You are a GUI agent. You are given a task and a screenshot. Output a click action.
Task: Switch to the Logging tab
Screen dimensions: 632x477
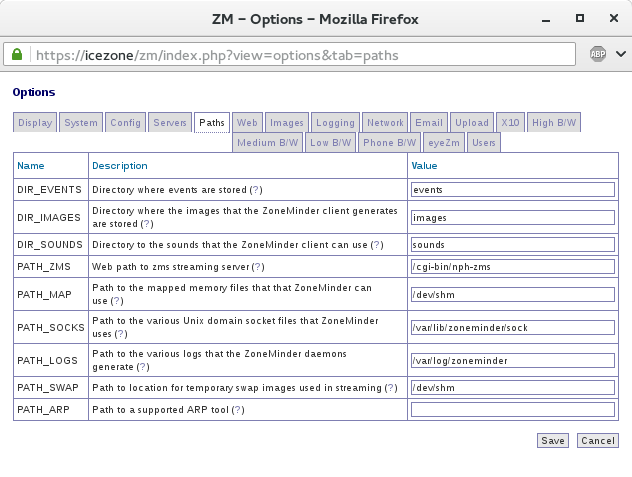(335, 123)
